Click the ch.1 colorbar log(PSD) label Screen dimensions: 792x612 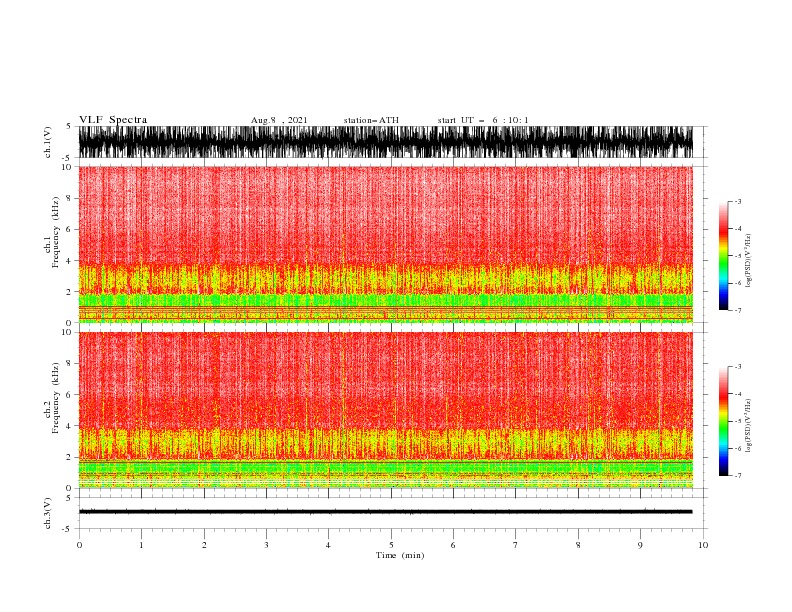point(749,261)
